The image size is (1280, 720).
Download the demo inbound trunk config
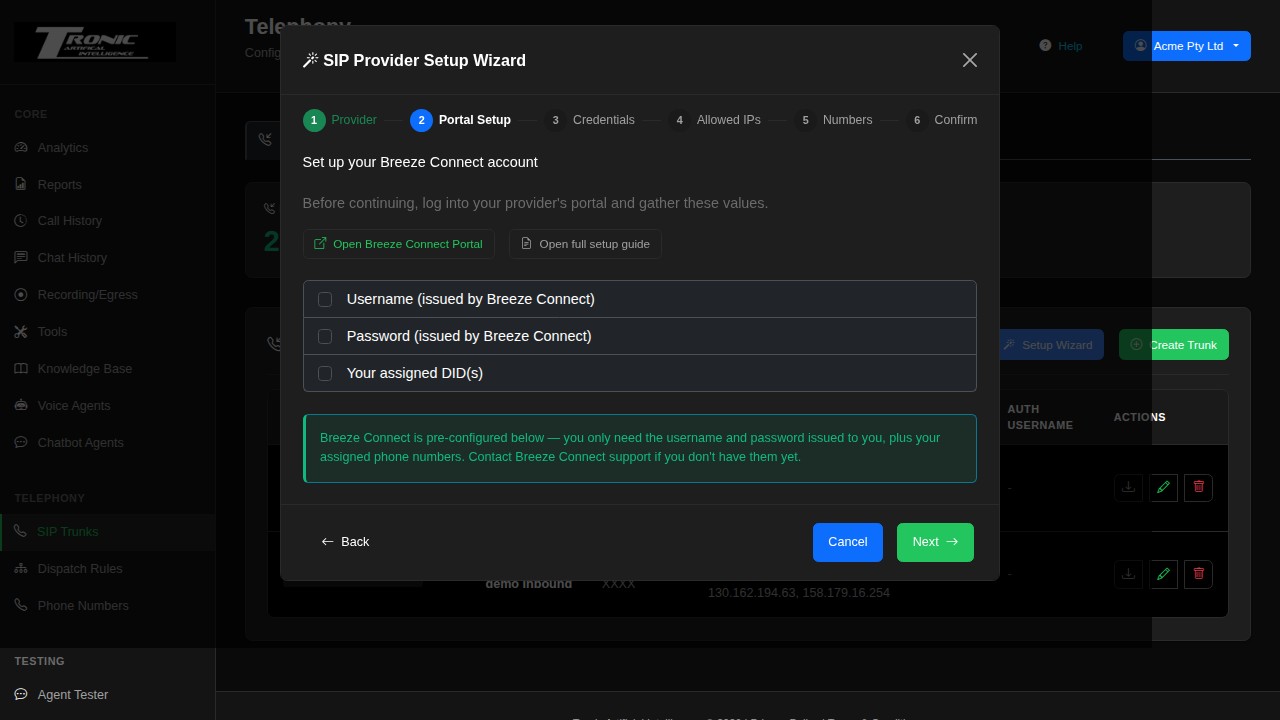[1128, 574]
